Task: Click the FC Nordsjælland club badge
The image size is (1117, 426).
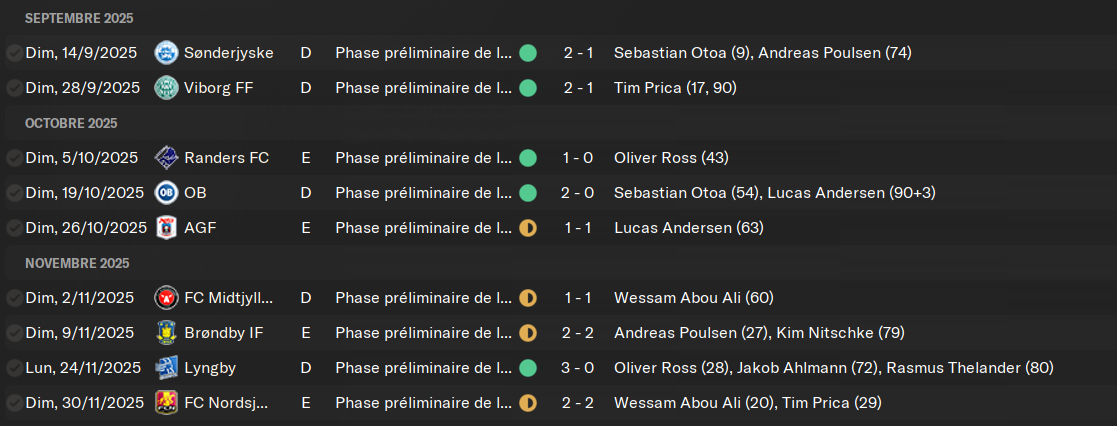Action: point(166,403)
